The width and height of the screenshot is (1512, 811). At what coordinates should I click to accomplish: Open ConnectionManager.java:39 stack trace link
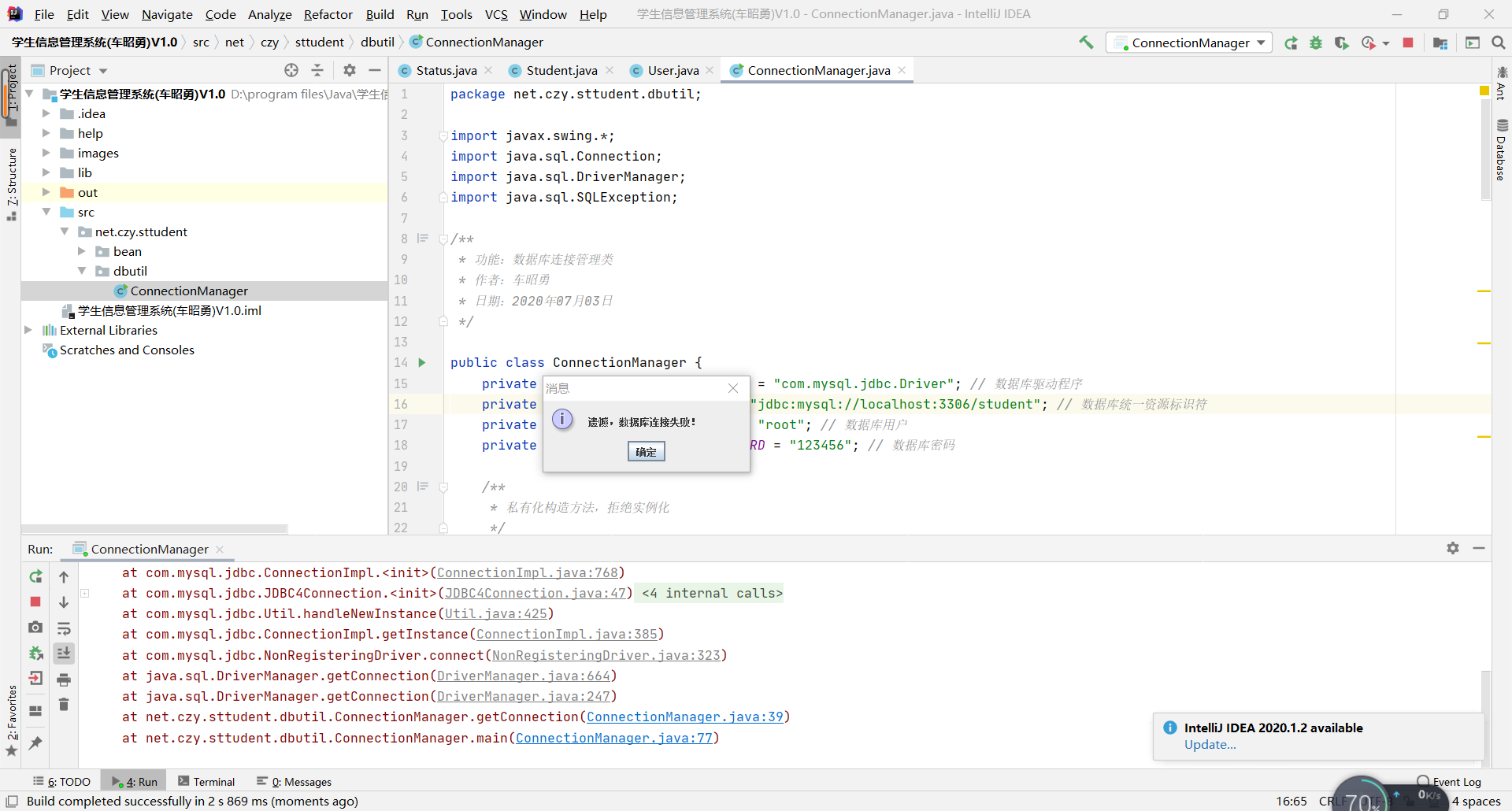coord(685,717)
